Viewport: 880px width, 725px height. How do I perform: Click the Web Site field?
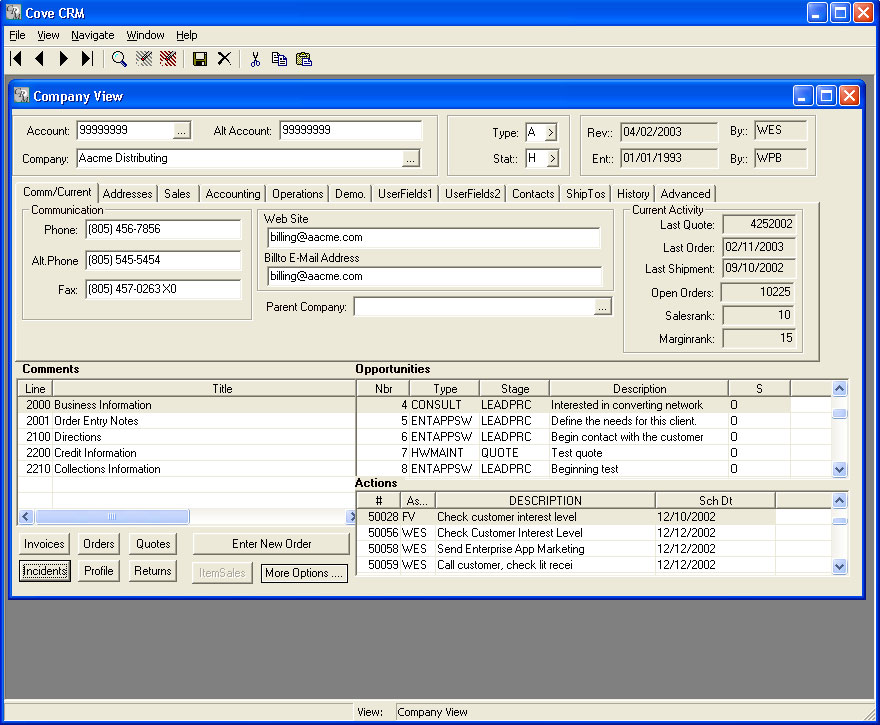tap(434, 237)
